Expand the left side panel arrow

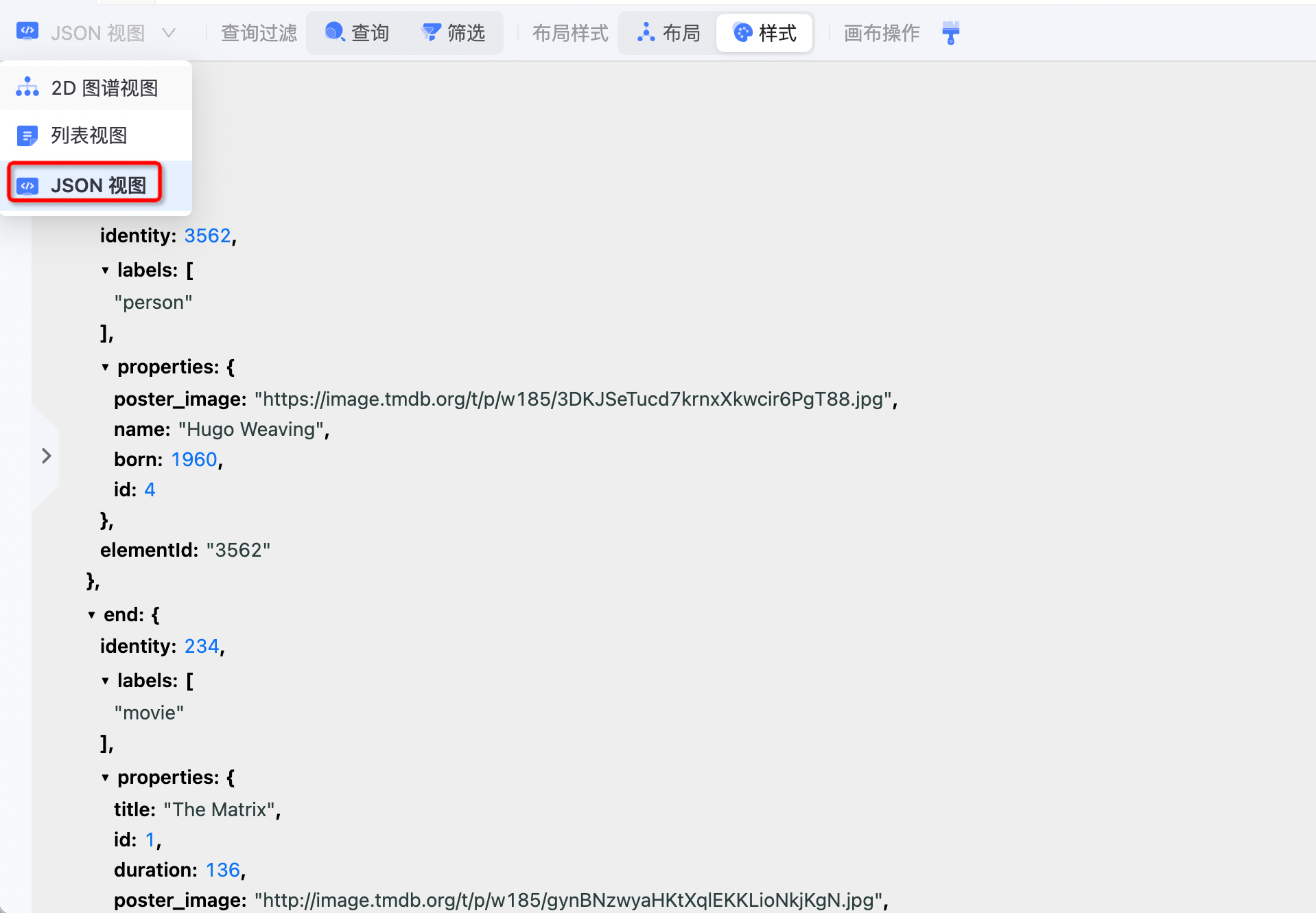coord(46,456)
